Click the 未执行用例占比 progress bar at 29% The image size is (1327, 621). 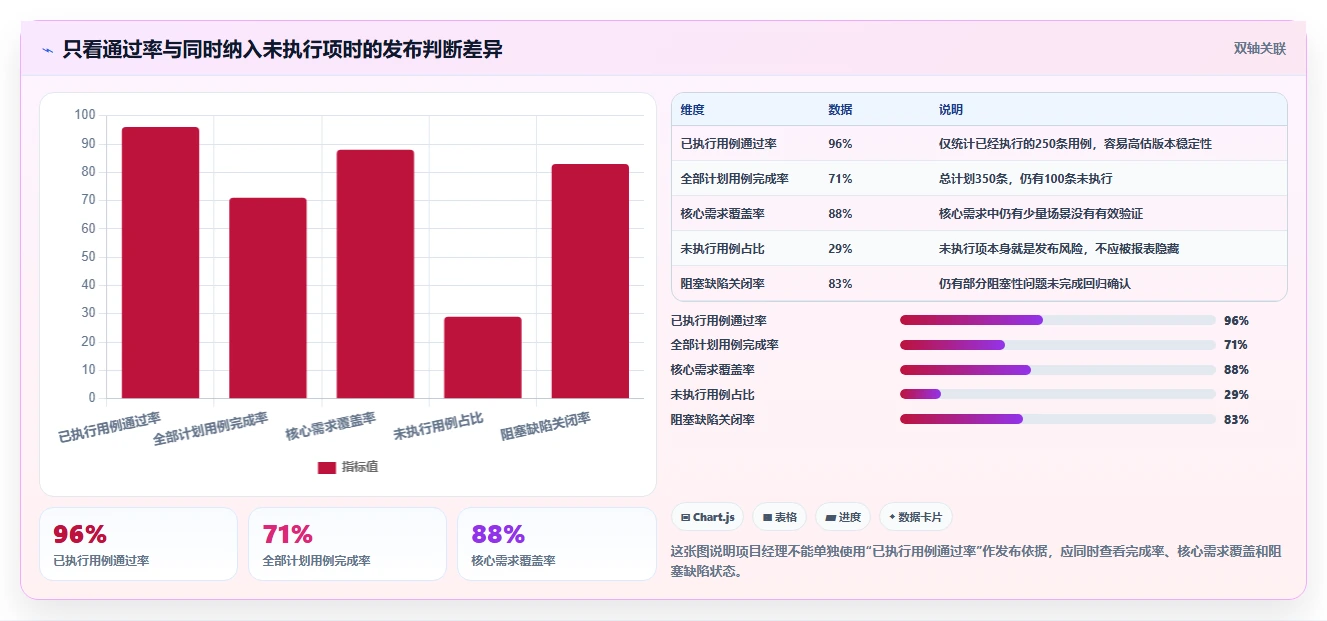[x=1058, y=394]
